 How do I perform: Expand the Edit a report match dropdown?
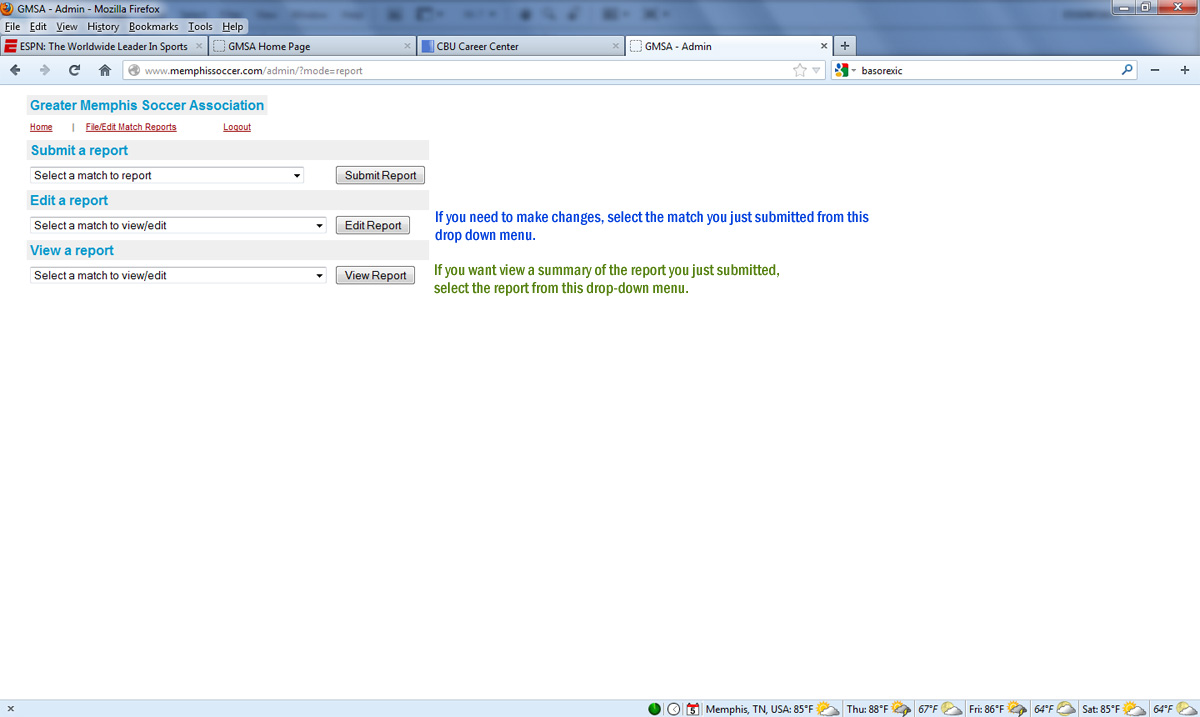(x=179, y=225)
